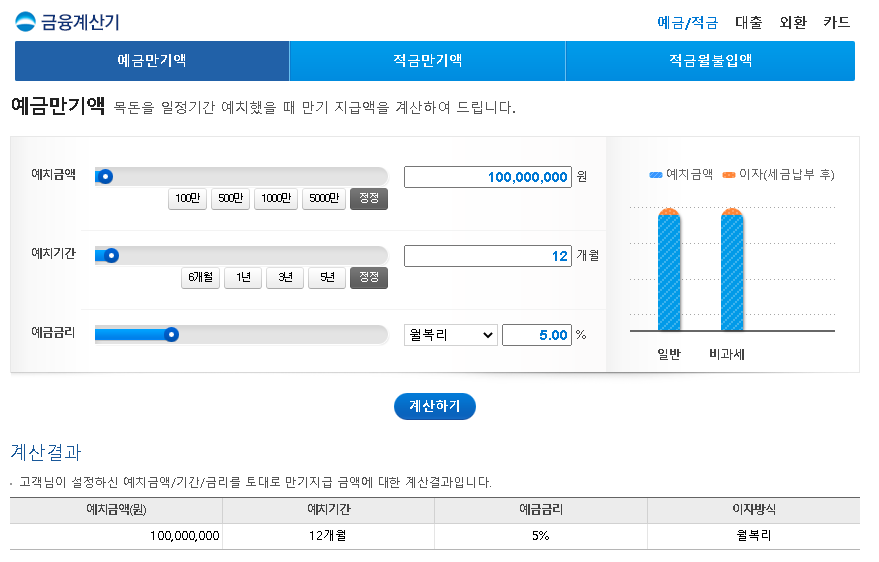The width and height of the screenshot is (879, 562).
Task: Click the 예치기간 table column header
Action: point(329,510)
